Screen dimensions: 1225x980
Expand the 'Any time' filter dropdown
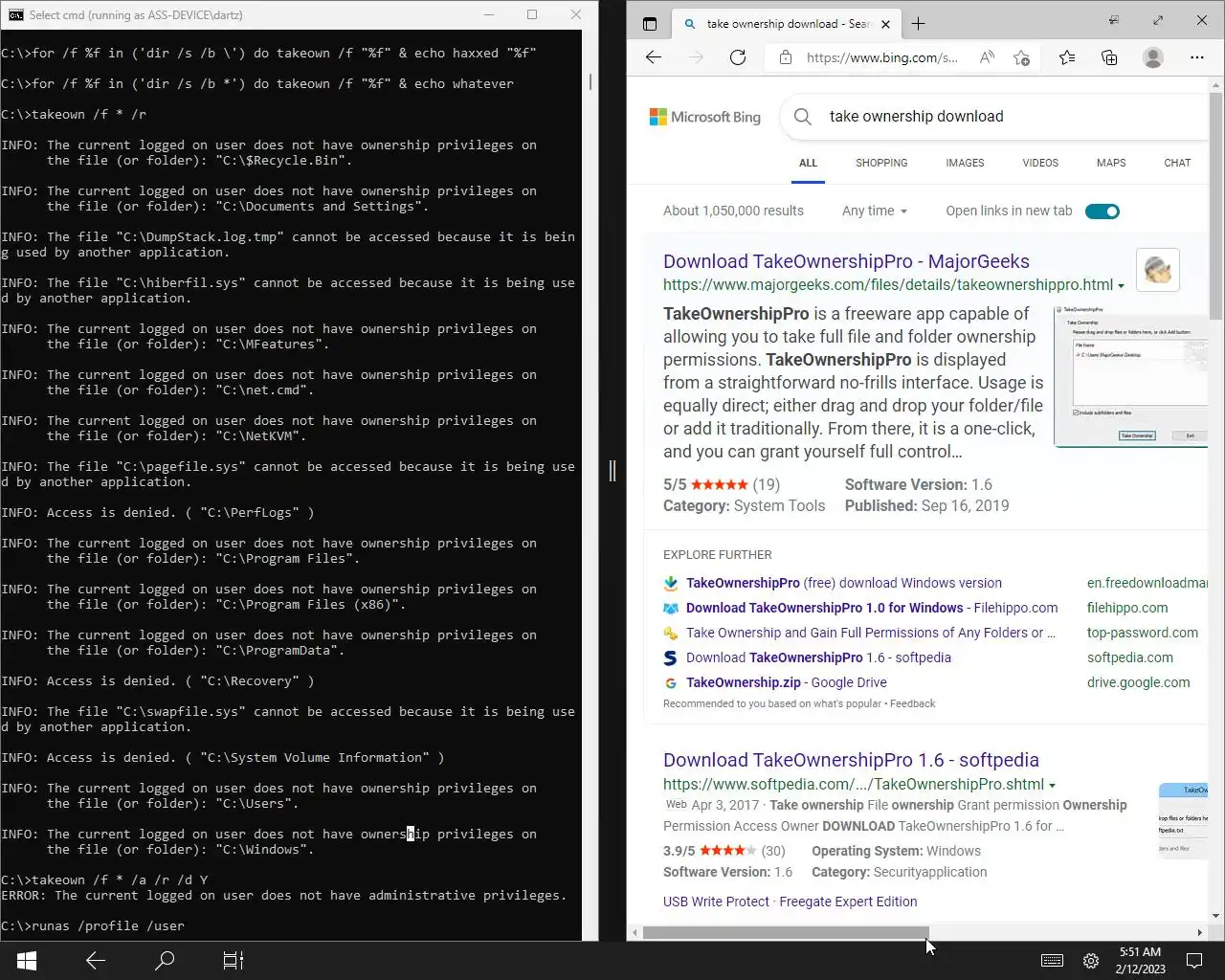point(875,211)
